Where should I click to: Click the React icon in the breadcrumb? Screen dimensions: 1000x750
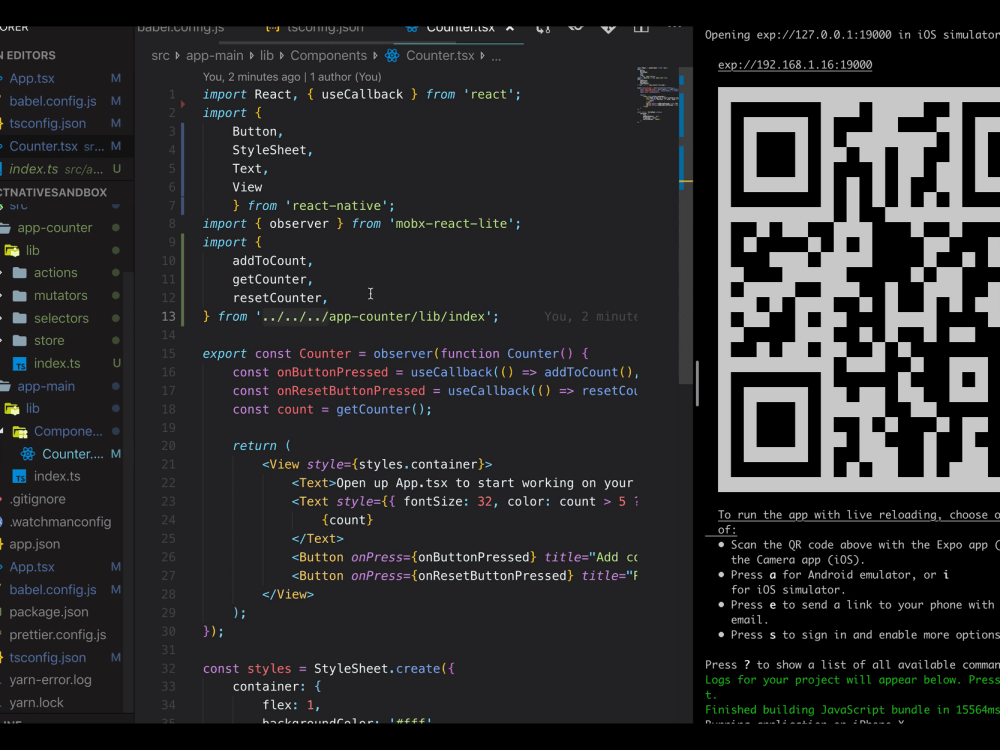click(x=392, y=55)
